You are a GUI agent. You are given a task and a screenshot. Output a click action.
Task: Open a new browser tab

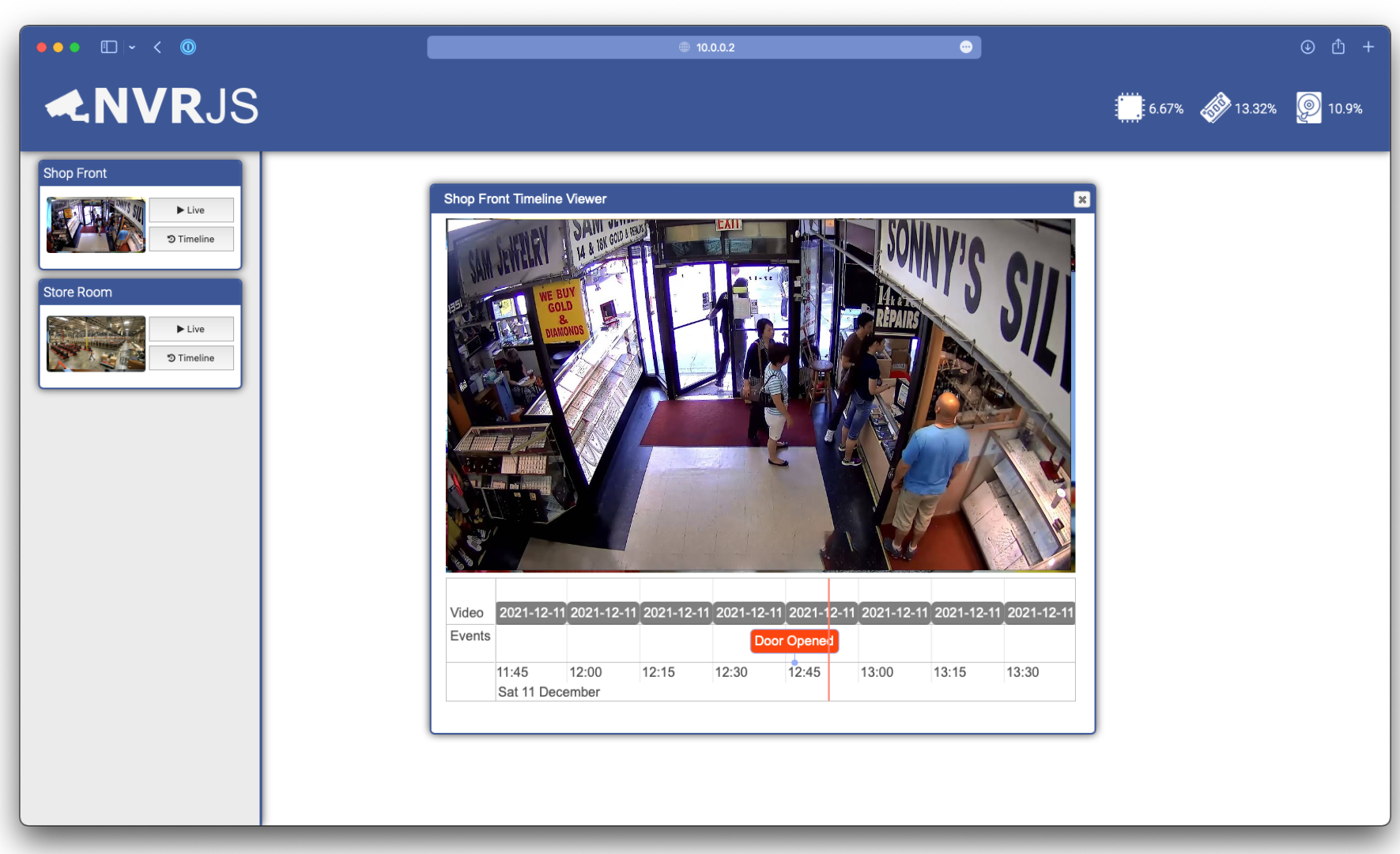click(x=1368, y=47)
